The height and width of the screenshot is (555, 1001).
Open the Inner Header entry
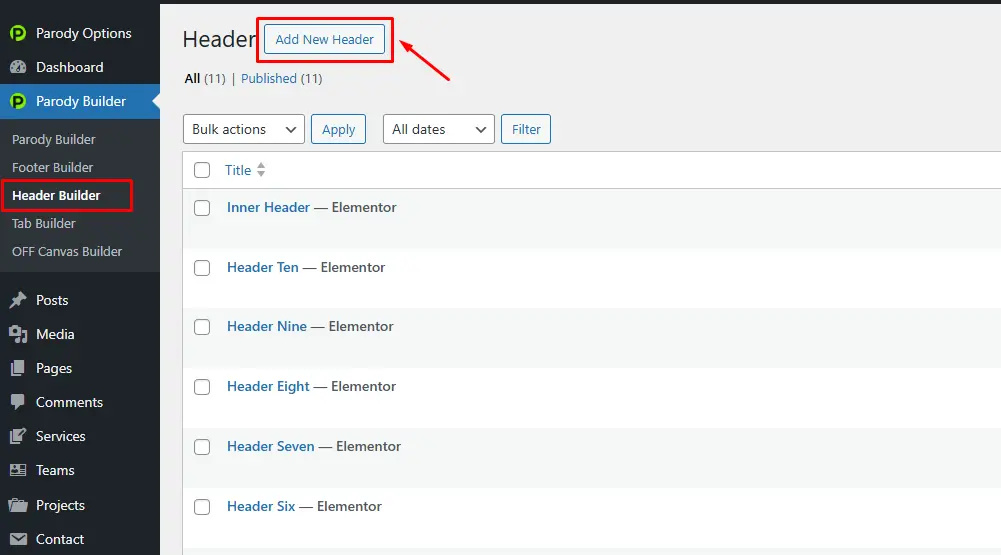[x=268, y=208]
